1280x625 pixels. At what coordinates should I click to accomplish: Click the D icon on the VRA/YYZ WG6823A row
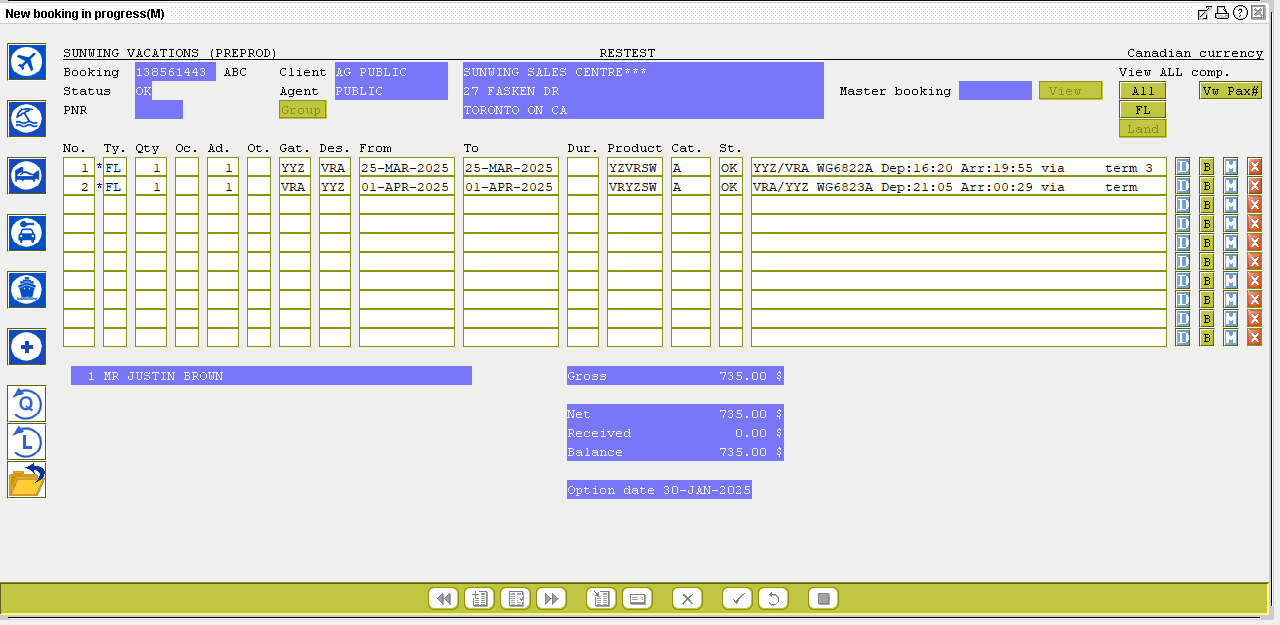[x=1183, y=186]
